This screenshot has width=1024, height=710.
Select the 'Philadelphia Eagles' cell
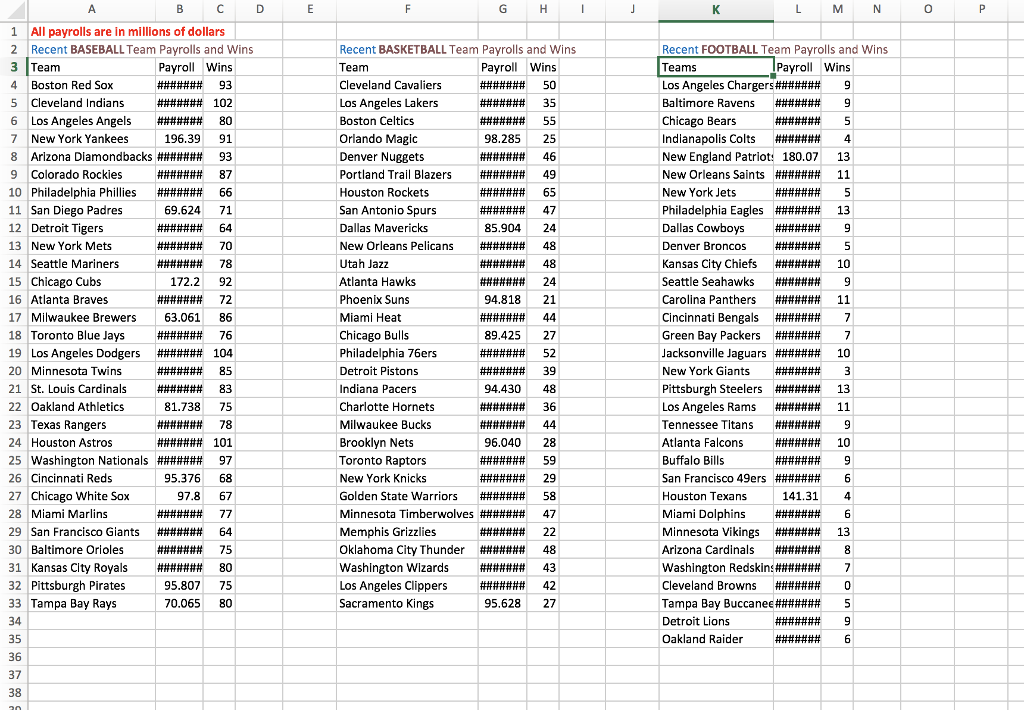click(716, 210)
